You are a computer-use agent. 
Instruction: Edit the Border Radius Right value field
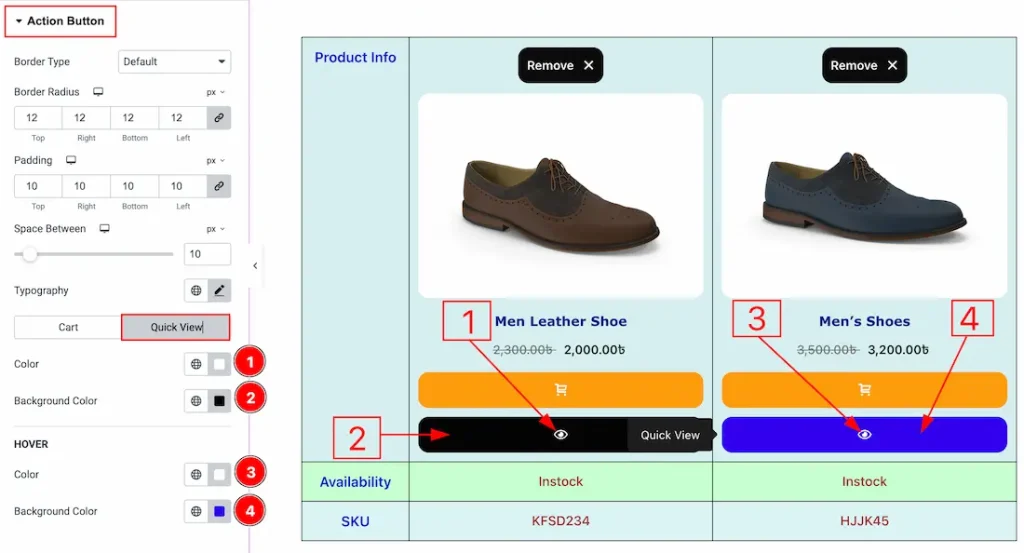[x=86, y=118]
